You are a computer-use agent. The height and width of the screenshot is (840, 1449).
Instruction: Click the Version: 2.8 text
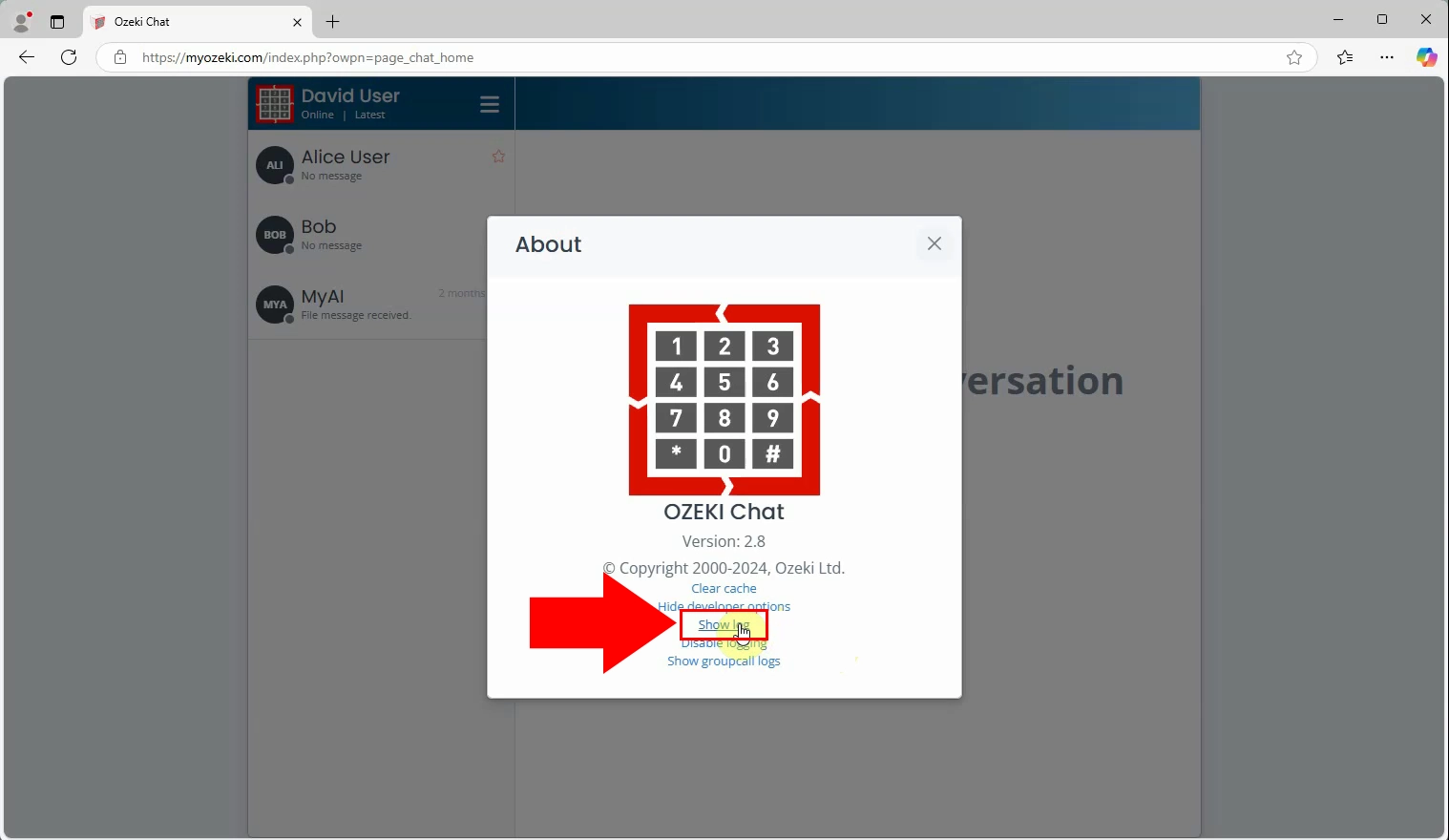click(724, 541)
